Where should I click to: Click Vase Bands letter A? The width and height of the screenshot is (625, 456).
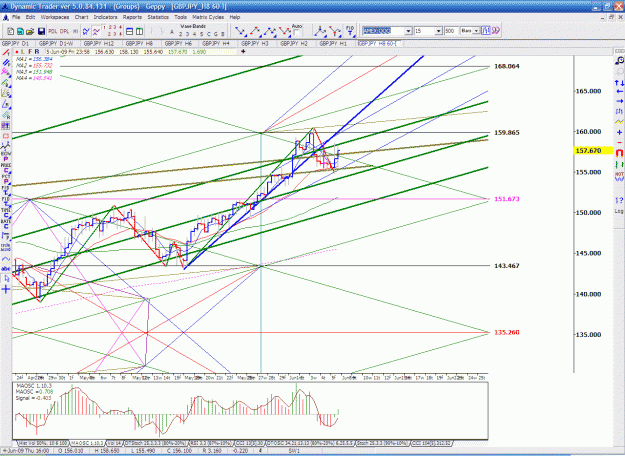click(172, 31)
